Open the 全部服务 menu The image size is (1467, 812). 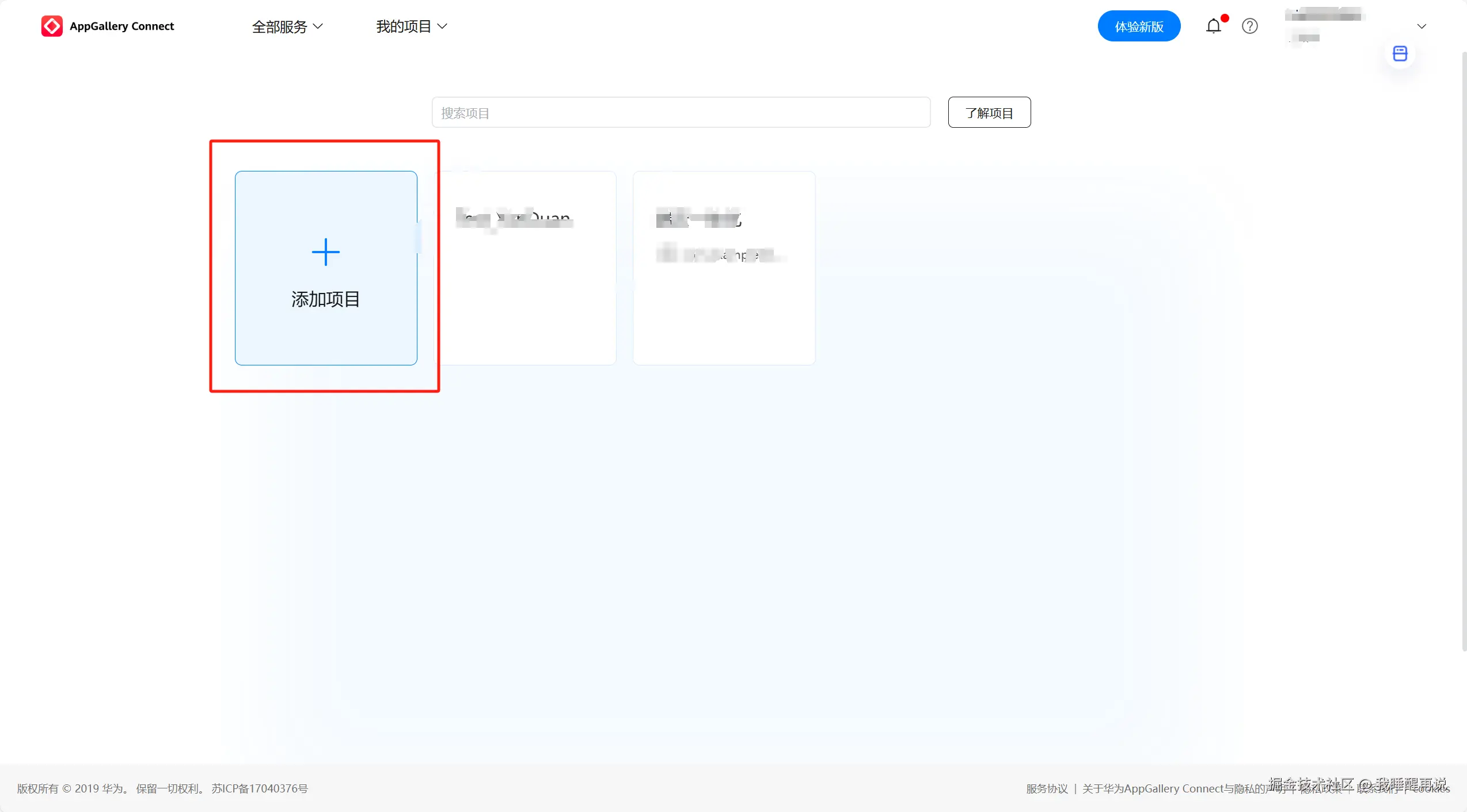tap(280, 26)
